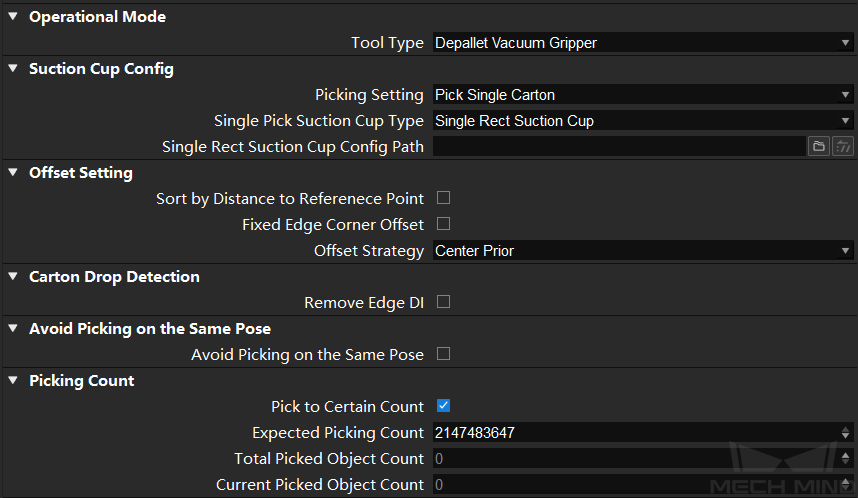858x498 pixels.
Task: Collapse the Suction Cup Config section
Action: point(13,68)
